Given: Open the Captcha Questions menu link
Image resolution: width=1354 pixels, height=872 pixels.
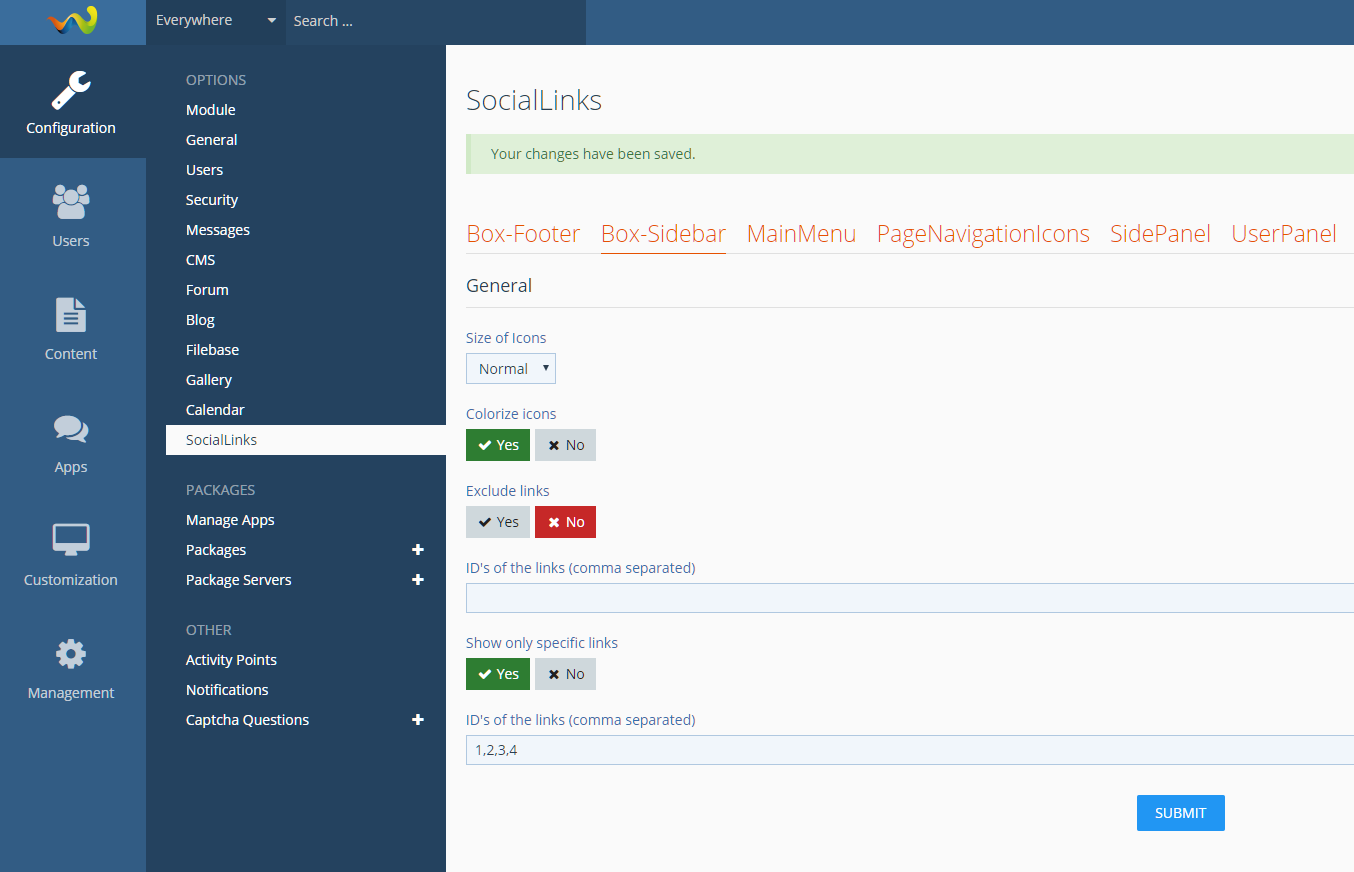Looking at the screenshot, I should pos(247,720).
